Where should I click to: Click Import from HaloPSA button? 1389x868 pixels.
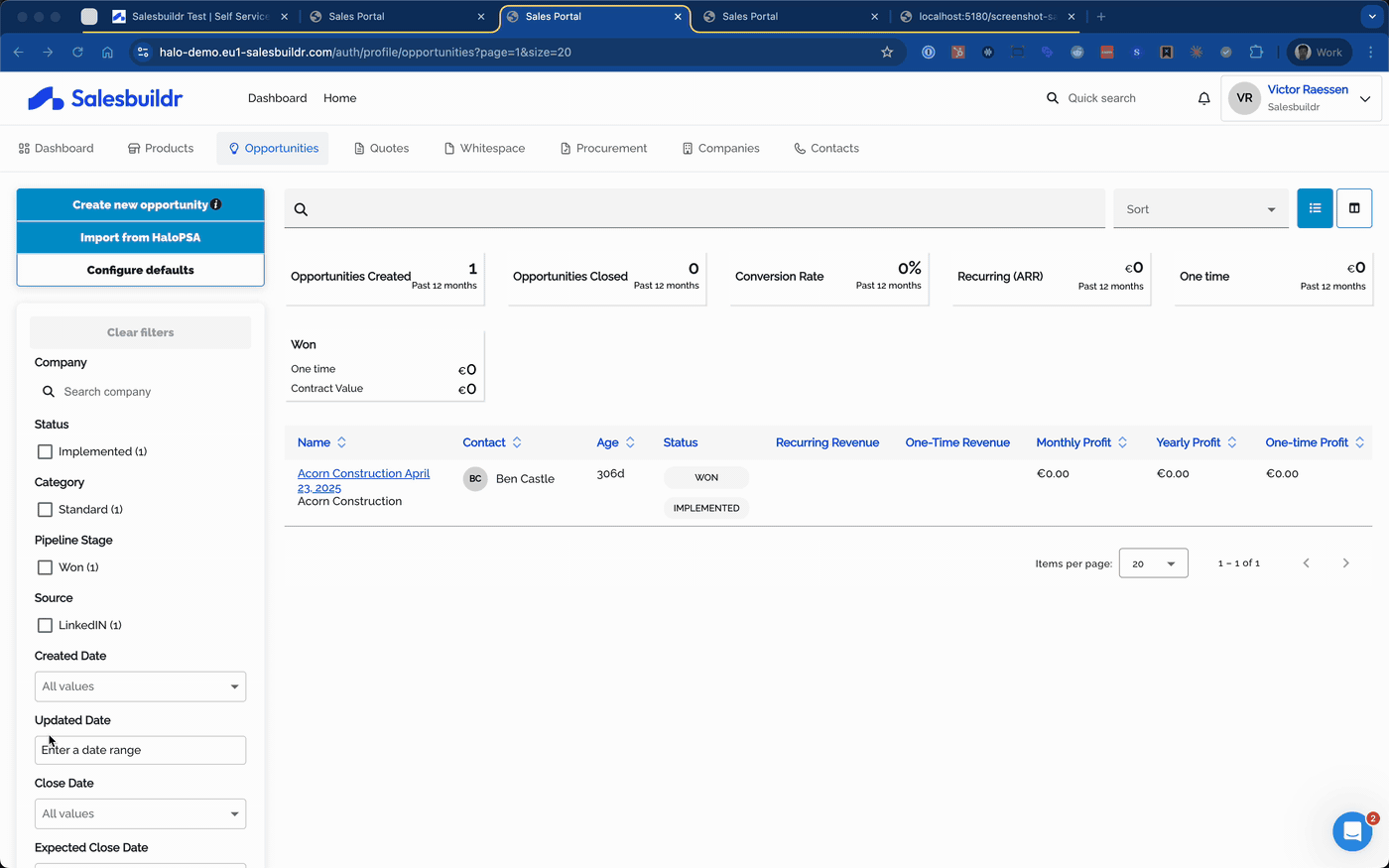tap(140, 237)
